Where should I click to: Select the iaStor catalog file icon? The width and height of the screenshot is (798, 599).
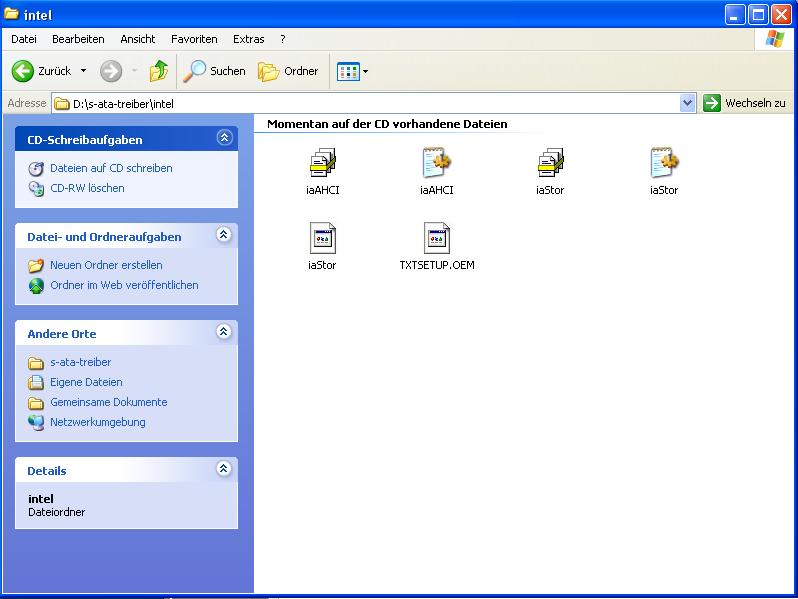(x=550, y=163)
